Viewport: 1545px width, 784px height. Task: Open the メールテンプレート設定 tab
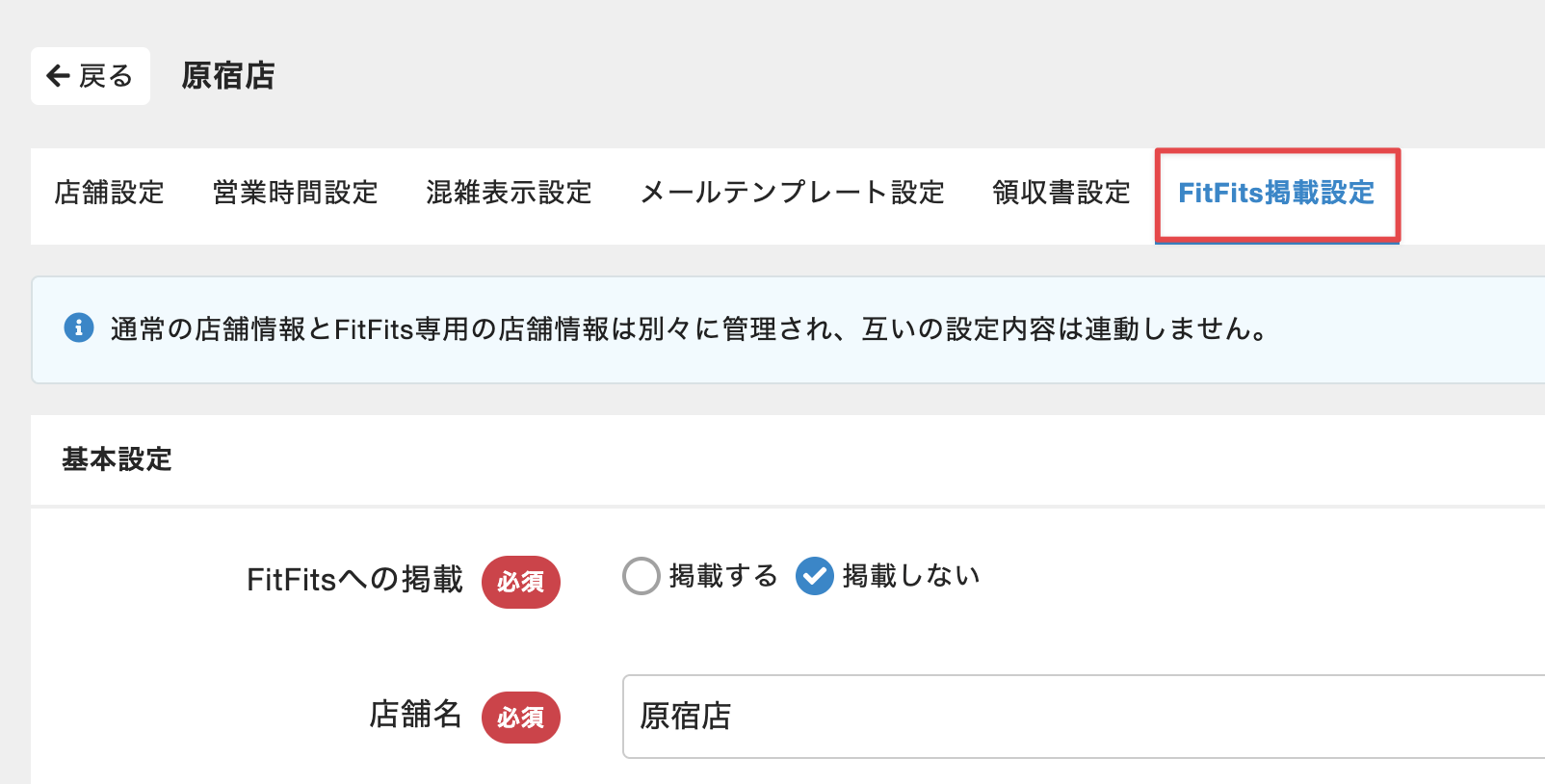pos(792,193)
